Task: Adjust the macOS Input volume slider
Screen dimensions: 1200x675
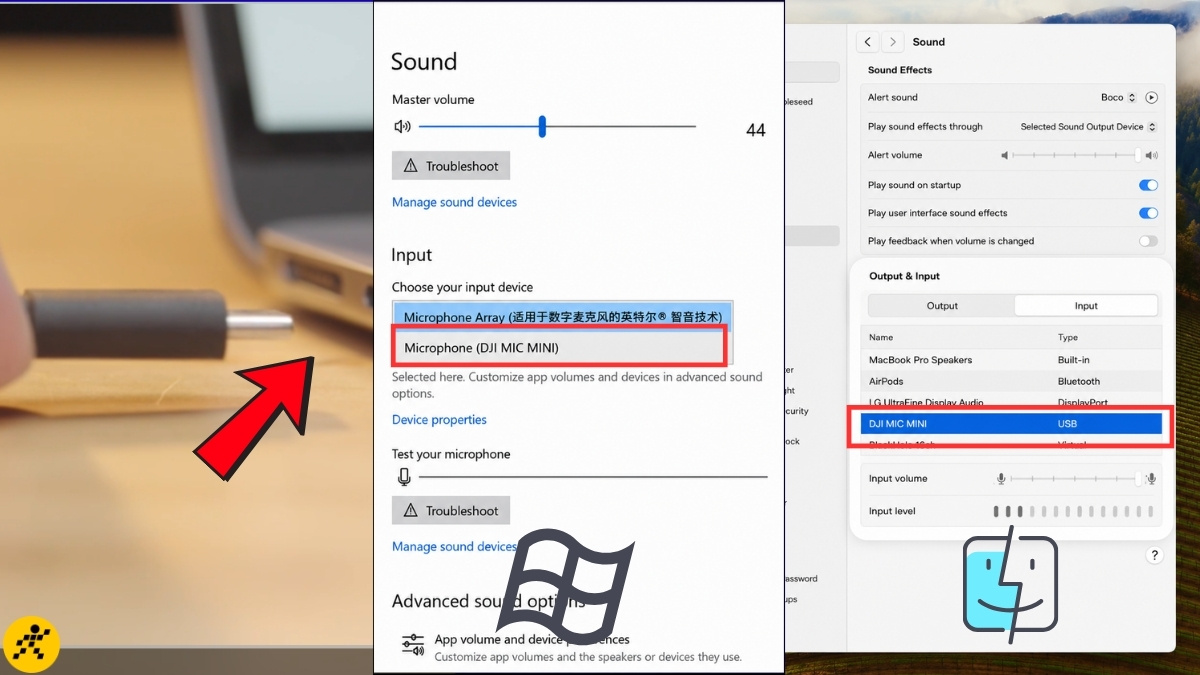Action: (x=1076, y=479)
